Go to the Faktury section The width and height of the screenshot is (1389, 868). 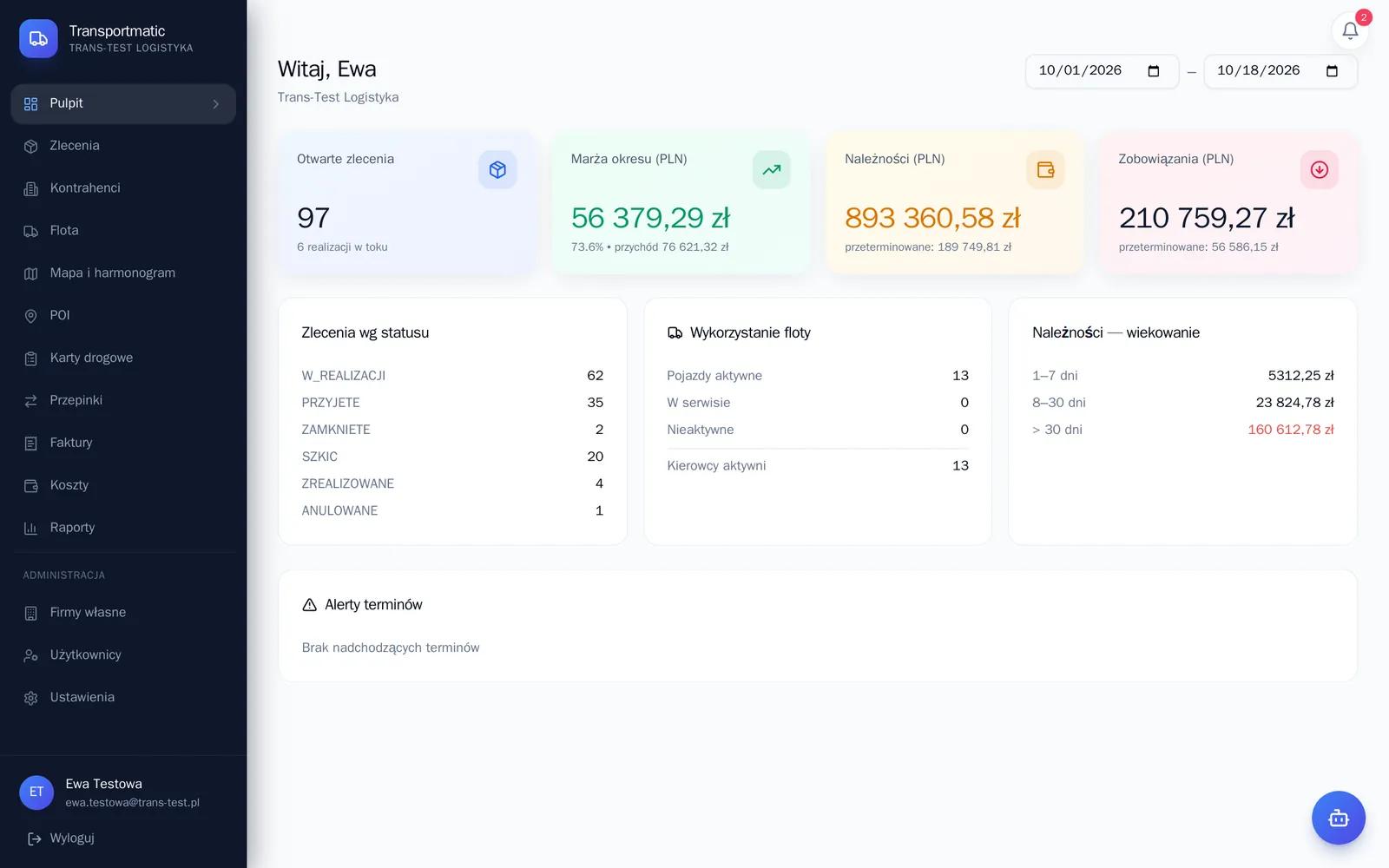(x=123, y=444)
